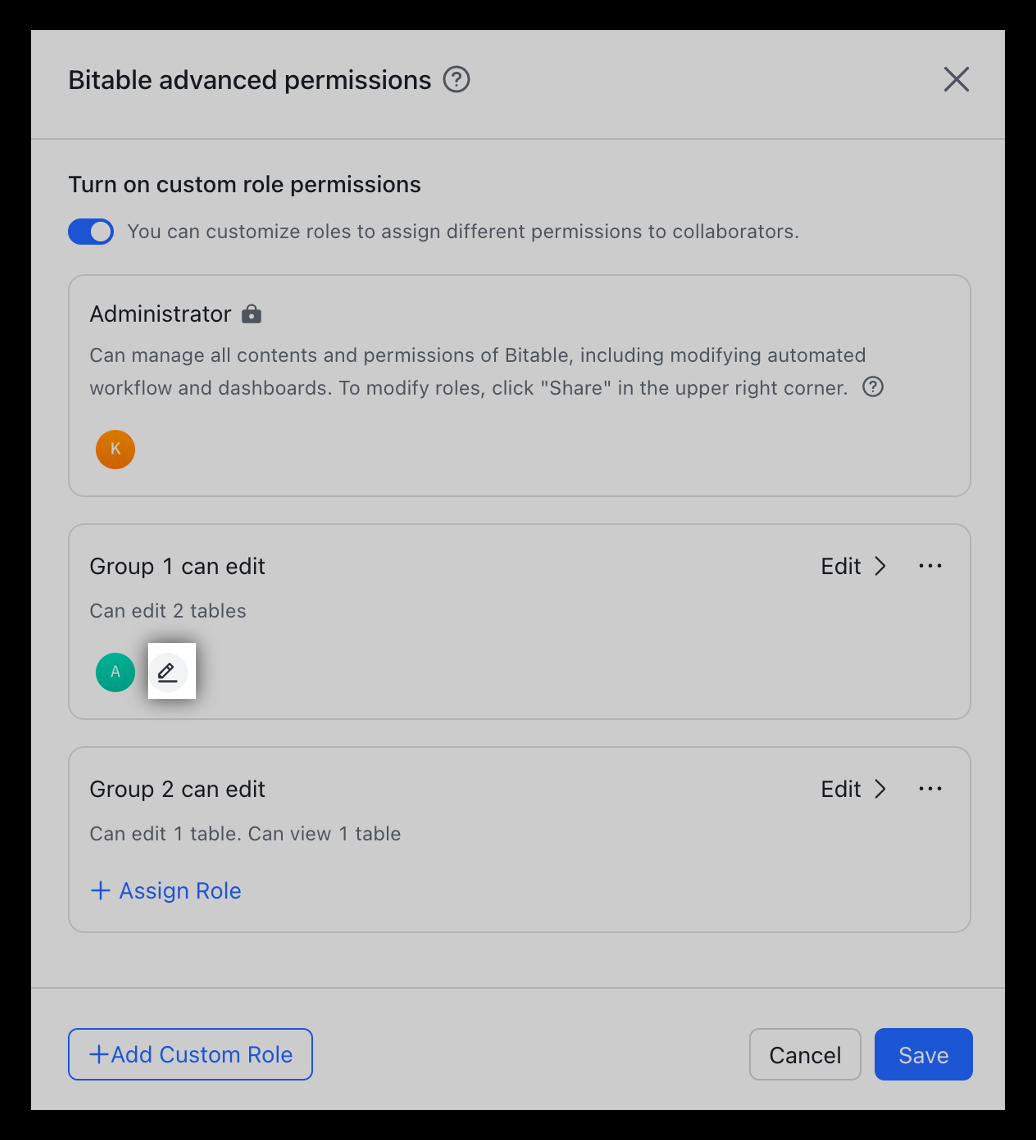Click the Administrator role heading
This screenshot has width=1036, height=1140.
click(x=160, y=314)
